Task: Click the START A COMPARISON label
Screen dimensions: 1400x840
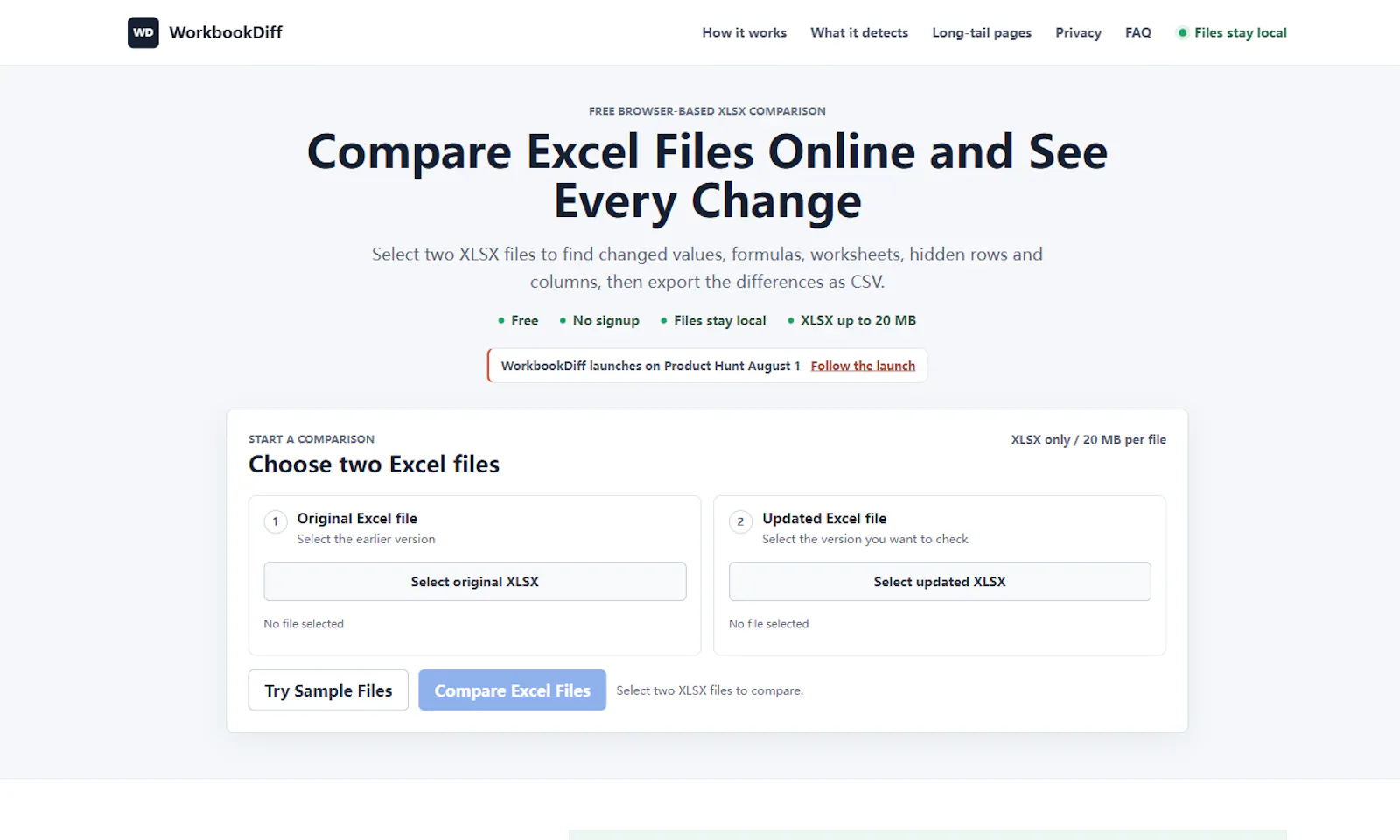Action: click(311, 439)
